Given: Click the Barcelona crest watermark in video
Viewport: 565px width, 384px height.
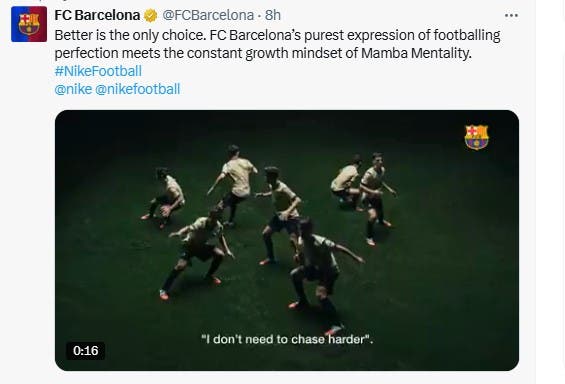Looking at the screenshot, I should point(476,137).
